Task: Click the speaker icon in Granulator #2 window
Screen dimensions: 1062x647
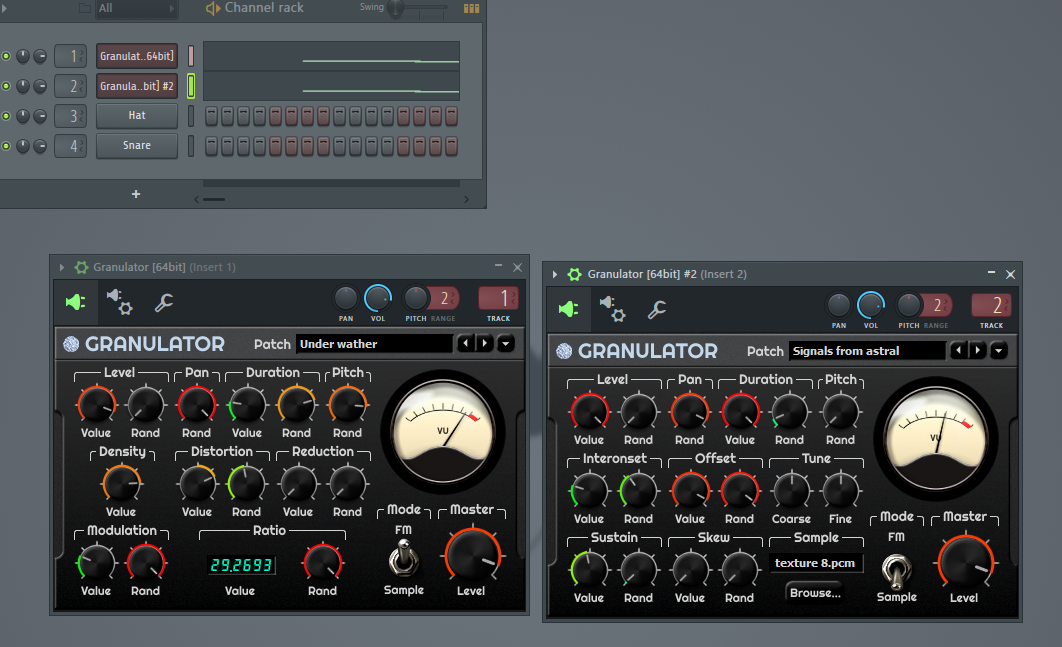Action: pyautogui.click(x=568, y=310)
